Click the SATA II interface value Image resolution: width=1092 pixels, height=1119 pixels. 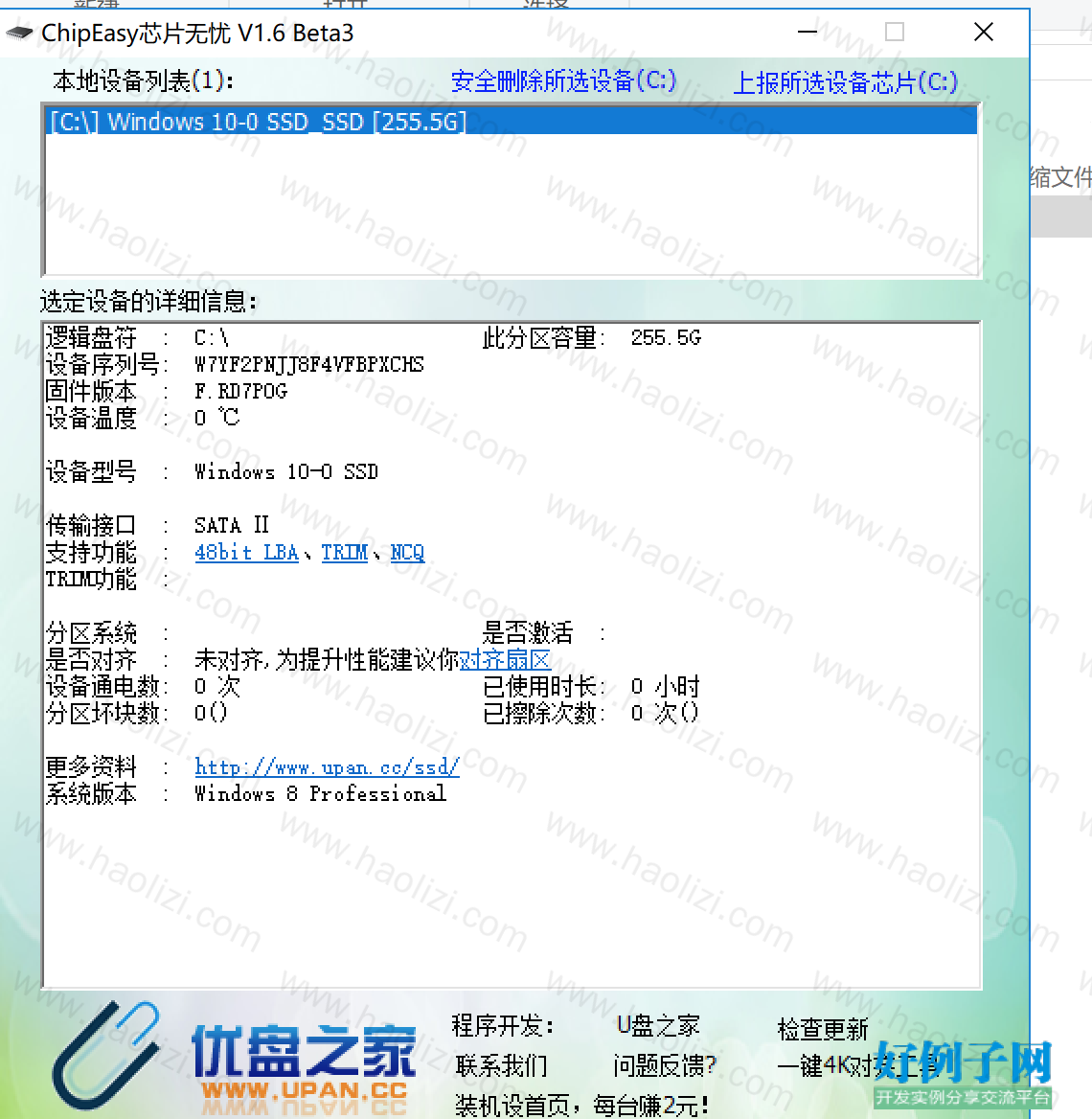tap(231, 525)
